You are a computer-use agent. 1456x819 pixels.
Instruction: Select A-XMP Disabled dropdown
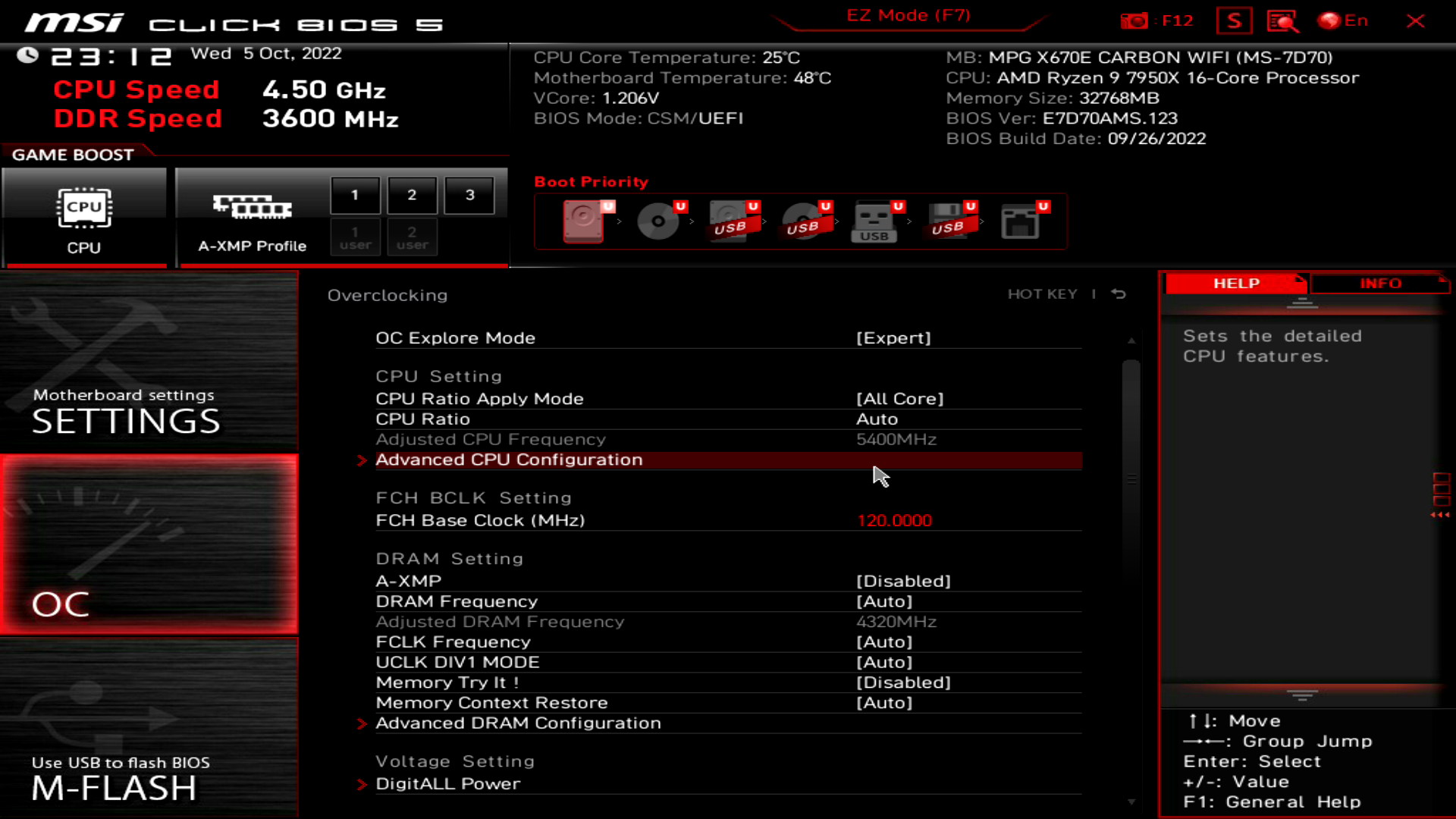pyautogui.click(x=903, y=580)
